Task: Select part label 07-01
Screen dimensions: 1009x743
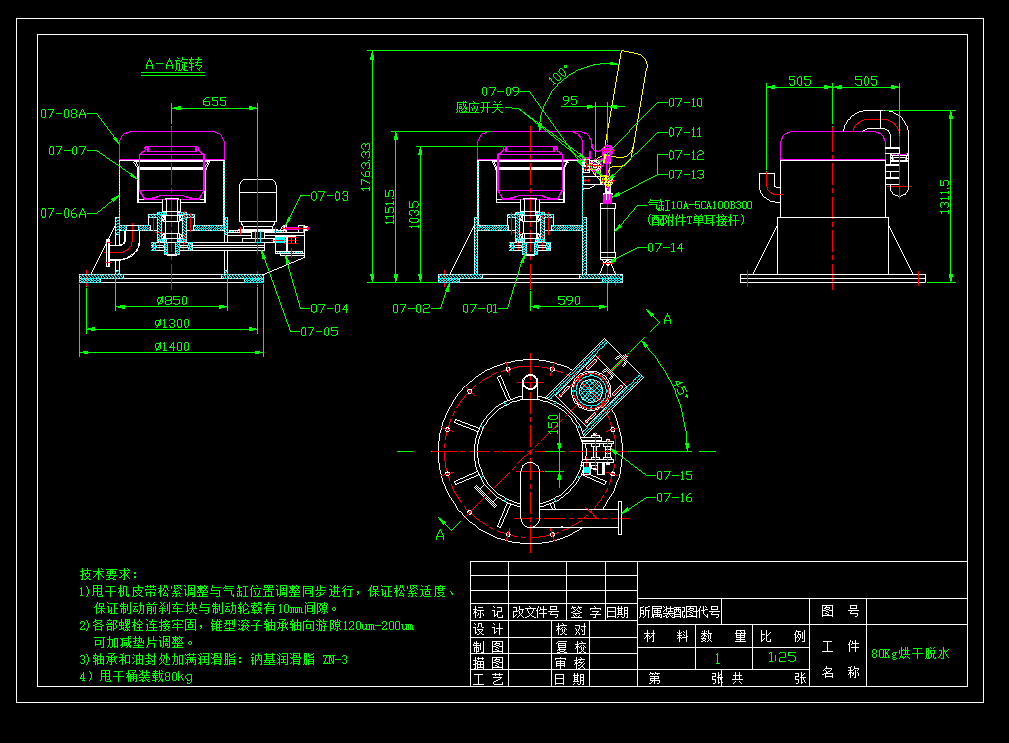Action: point(480,309)
